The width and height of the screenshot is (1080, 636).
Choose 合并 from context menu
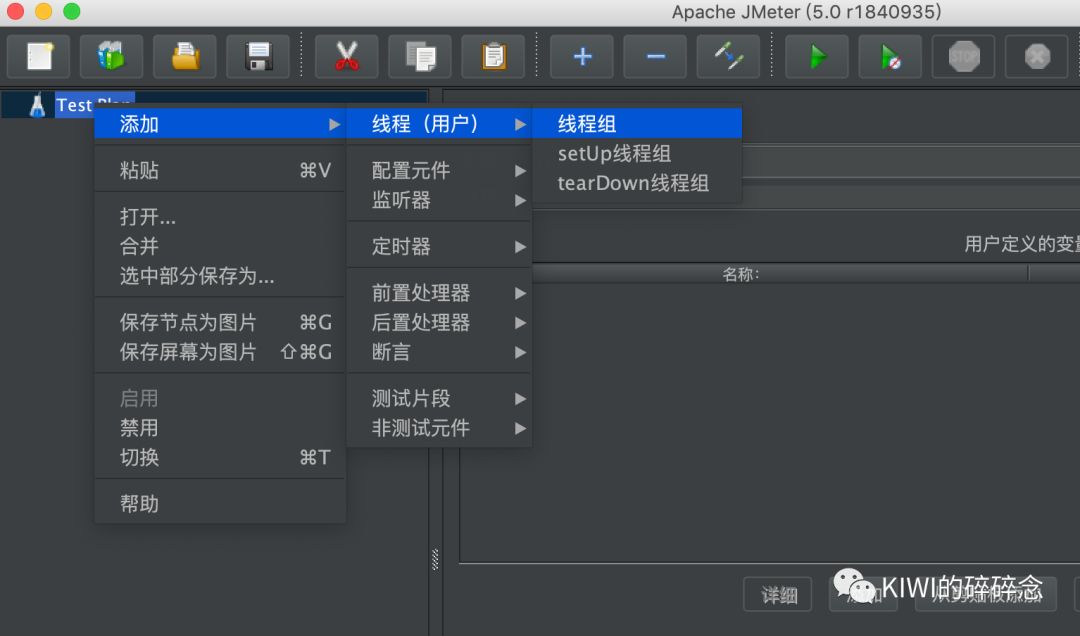tap(220, 247)
